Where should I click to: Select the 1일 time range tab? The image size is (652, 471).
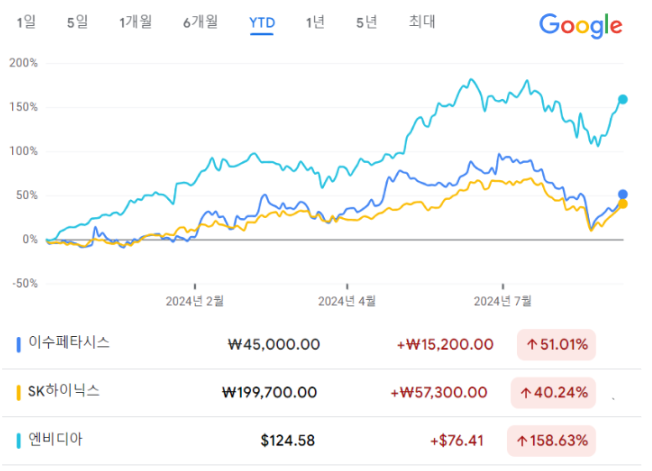point(26,22)
